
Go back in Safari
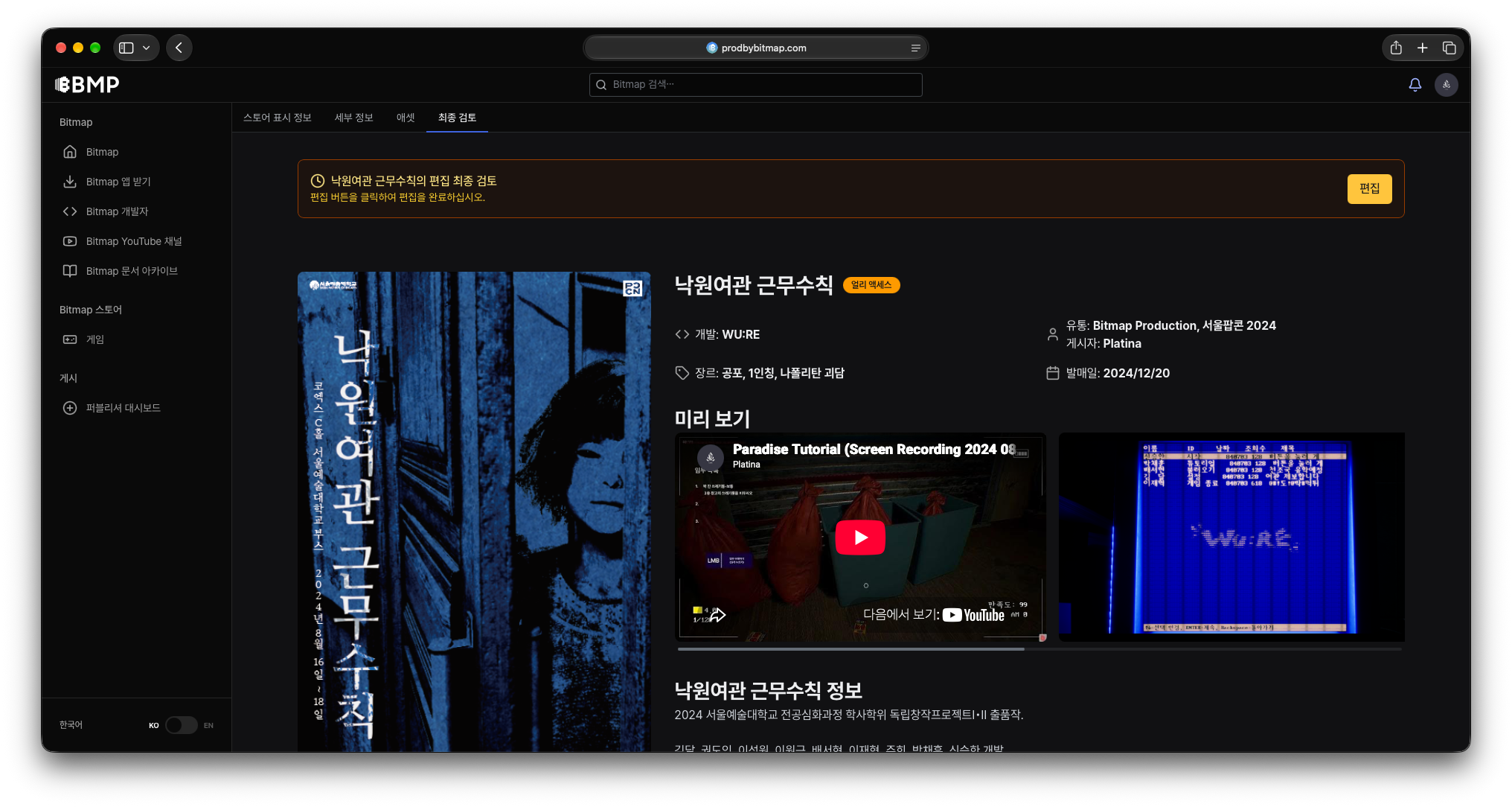point(179,48)
